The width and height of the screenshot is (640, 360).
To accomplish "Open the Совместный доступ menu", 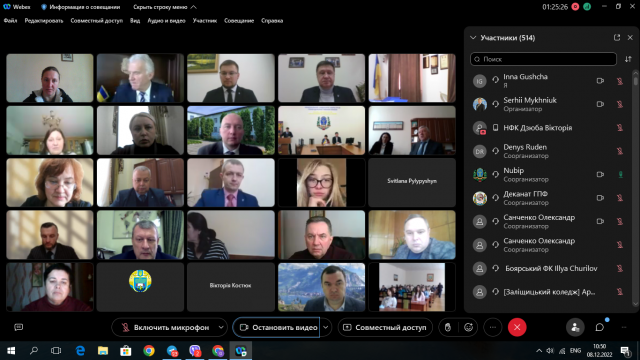I will point(96,20).
